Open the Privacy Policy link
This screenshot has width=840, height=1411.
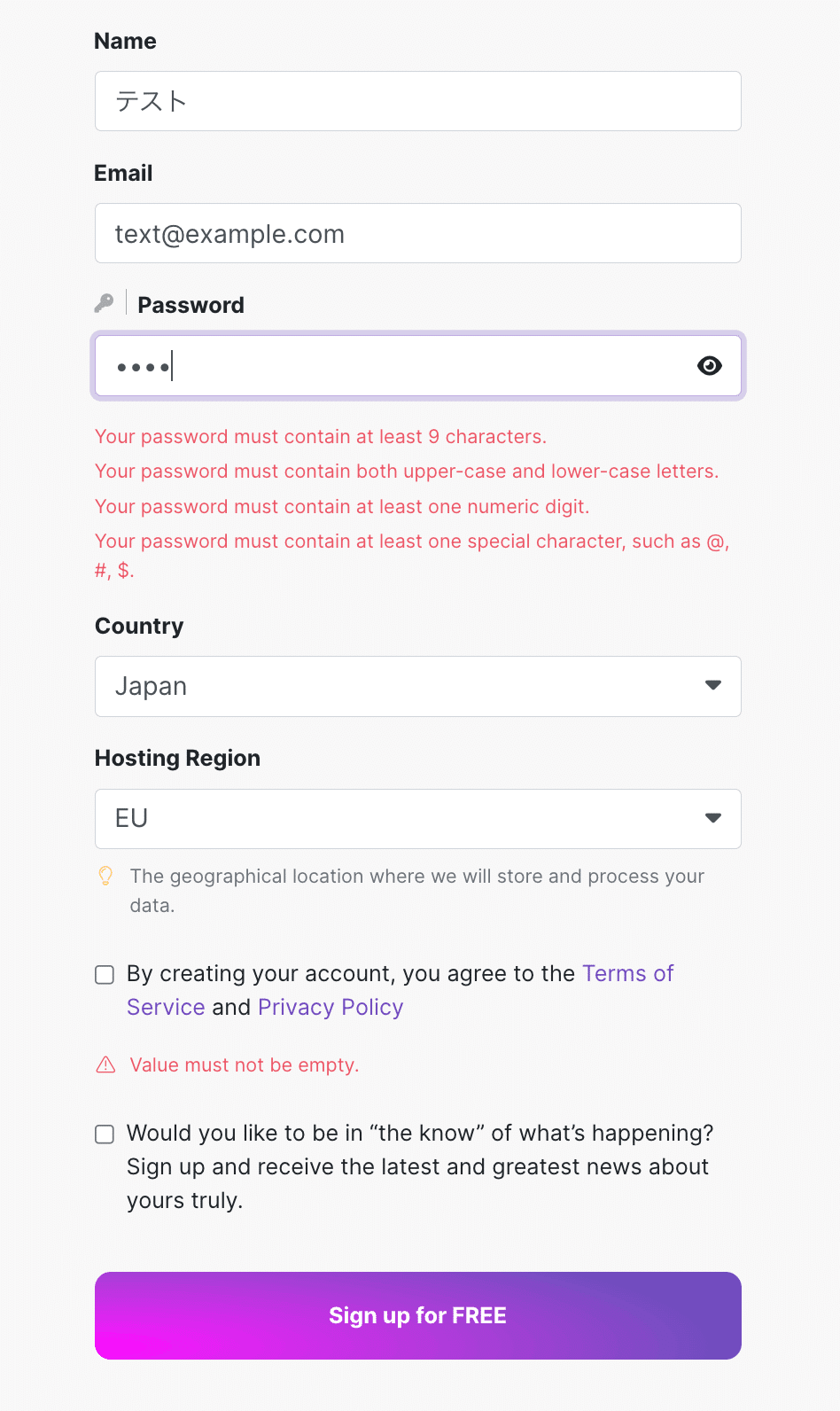pyautogui.click(x=331, y=1008)
